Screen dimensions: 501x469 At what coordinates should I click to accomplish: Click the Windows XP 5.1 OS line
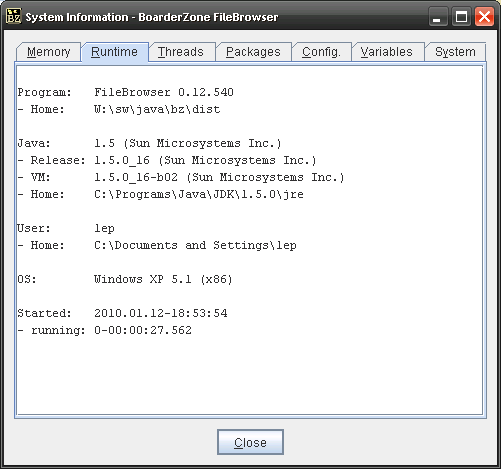click(x=125, y=279)
